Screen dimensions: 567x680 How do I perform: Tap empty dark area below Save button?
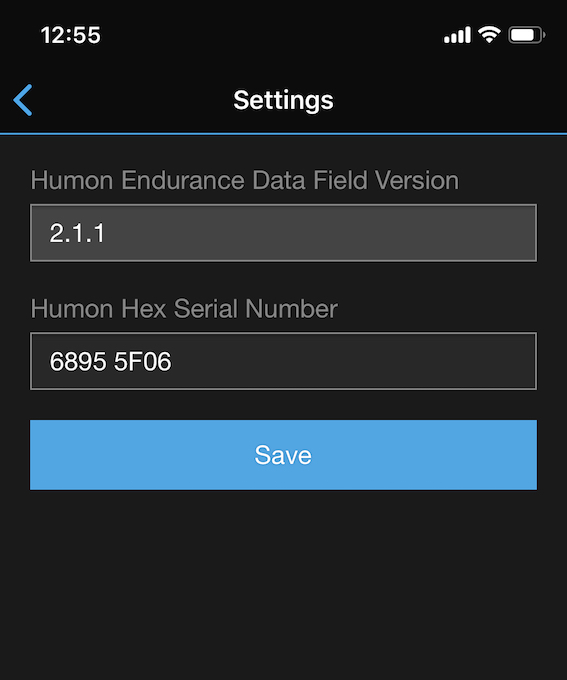tap(283, 585)
